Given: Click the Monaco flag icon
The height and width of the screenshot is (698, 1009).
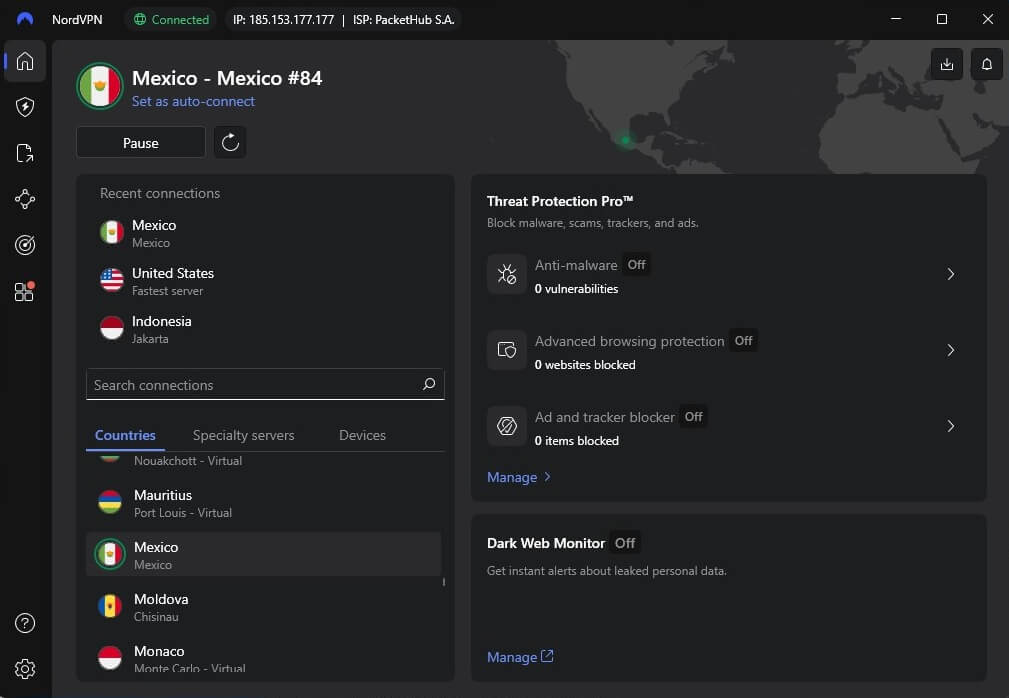Looking at the screenshot, I should [110, 658].
